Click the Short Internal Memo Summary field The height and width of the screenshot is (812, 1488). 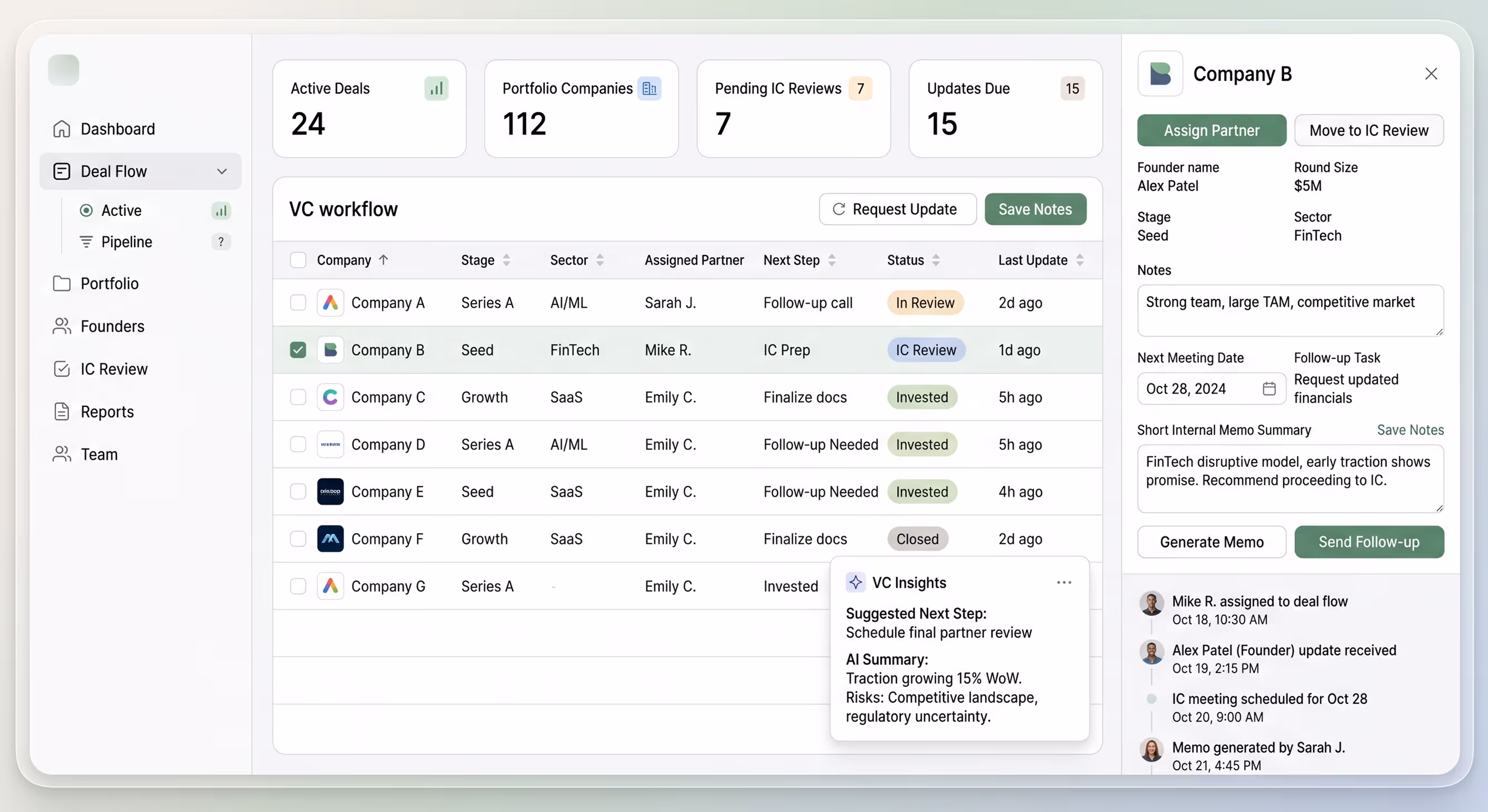click(x=1290, y=479)
